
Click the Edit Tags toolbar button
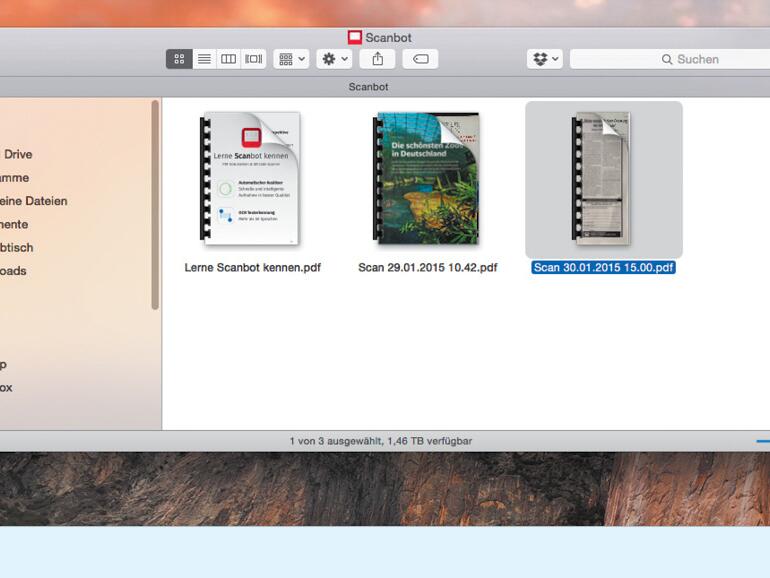[x=420, y=59]
